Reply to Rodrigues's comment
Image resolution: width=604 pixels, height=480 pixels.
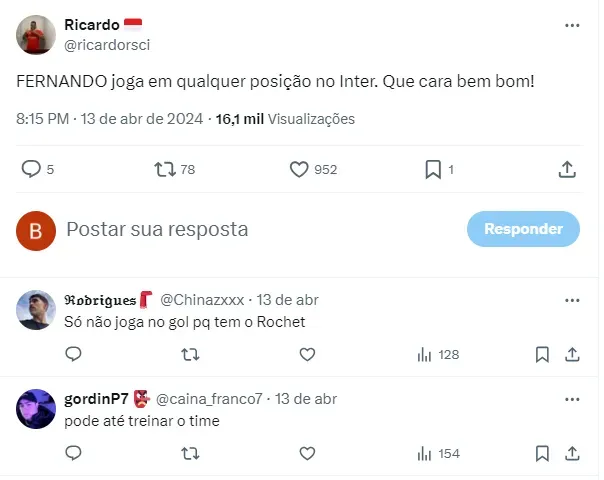coord(73,354)
